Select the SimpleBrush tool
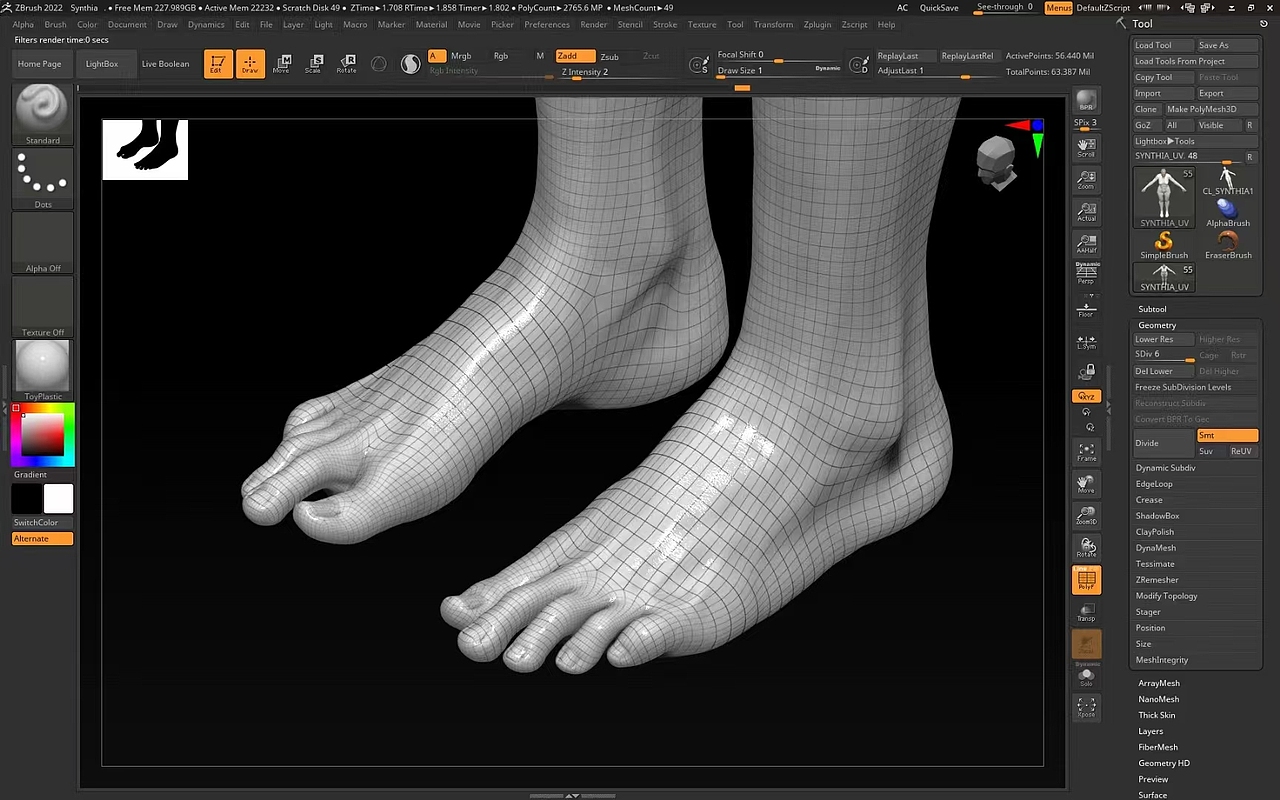Image resolution: width=1280 pixels, height=800 pixels. click(x=1163, y=246)
